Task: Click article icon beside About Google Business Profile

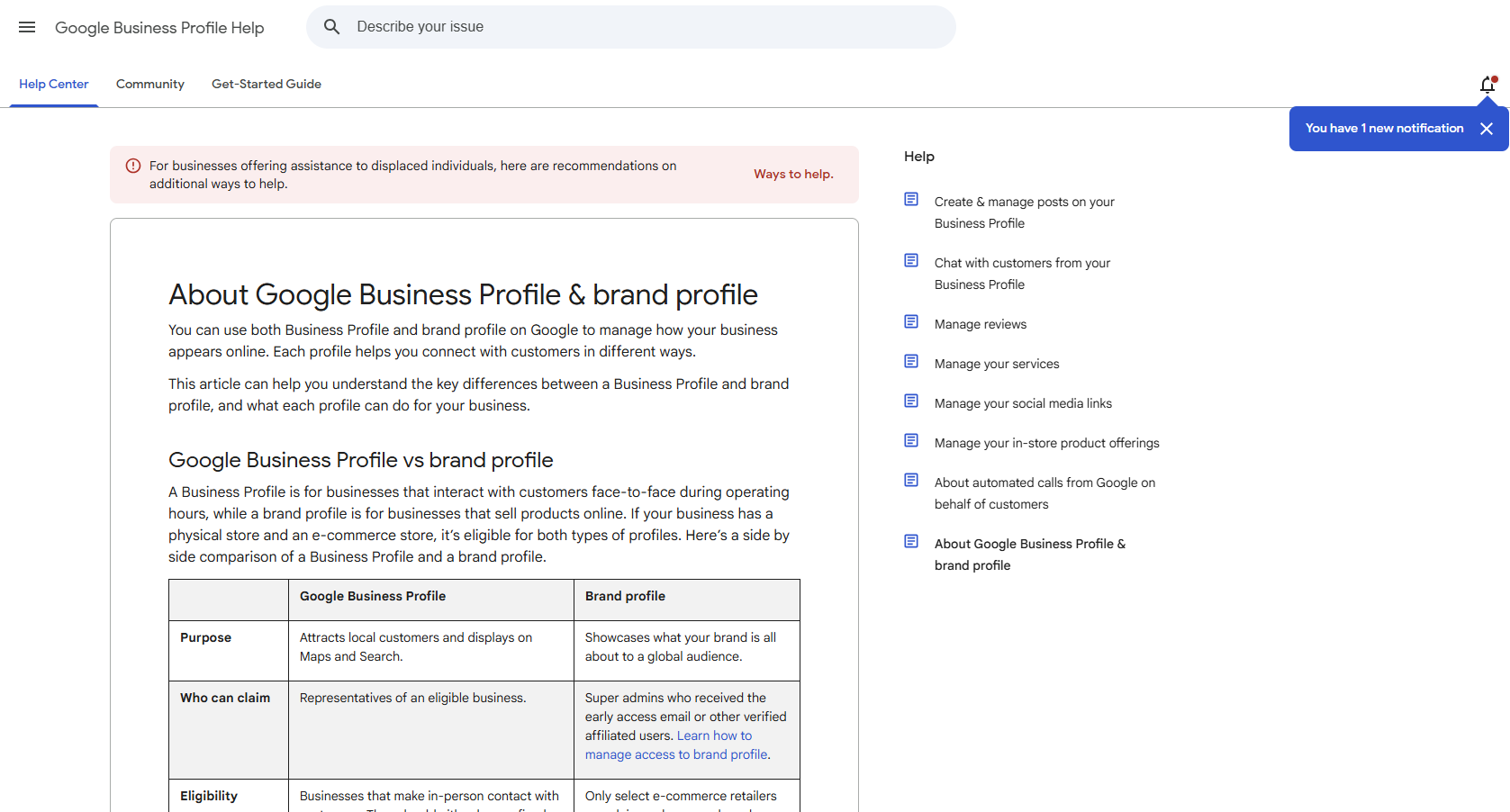Action: (911, 541)
